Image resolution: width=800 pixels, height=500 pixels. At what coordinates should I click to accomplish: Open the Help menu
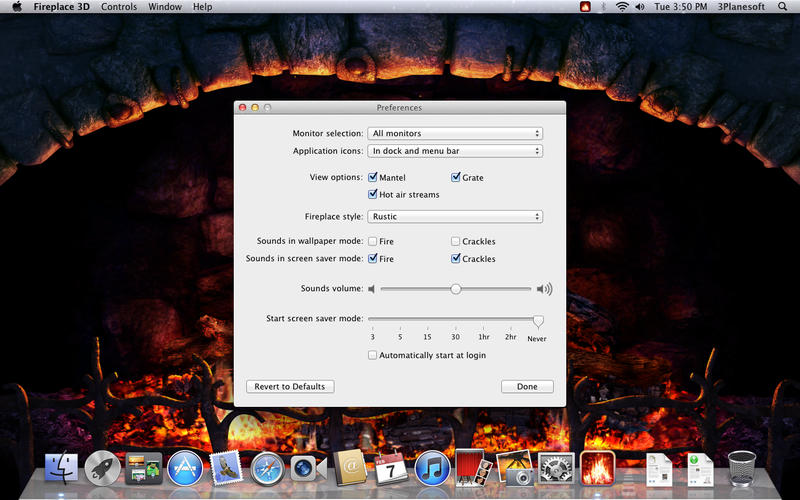click(203, 7)
